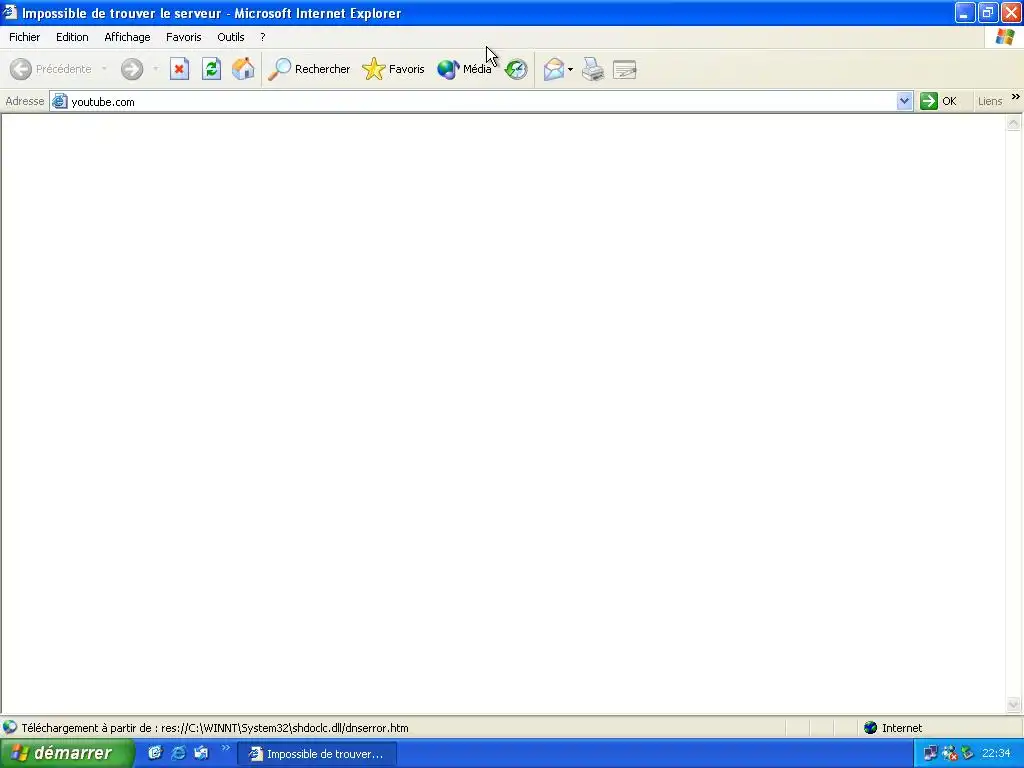Refresh the page with the green arrows icon
This screenshot has width=1024, height=768.
point(212,69)
